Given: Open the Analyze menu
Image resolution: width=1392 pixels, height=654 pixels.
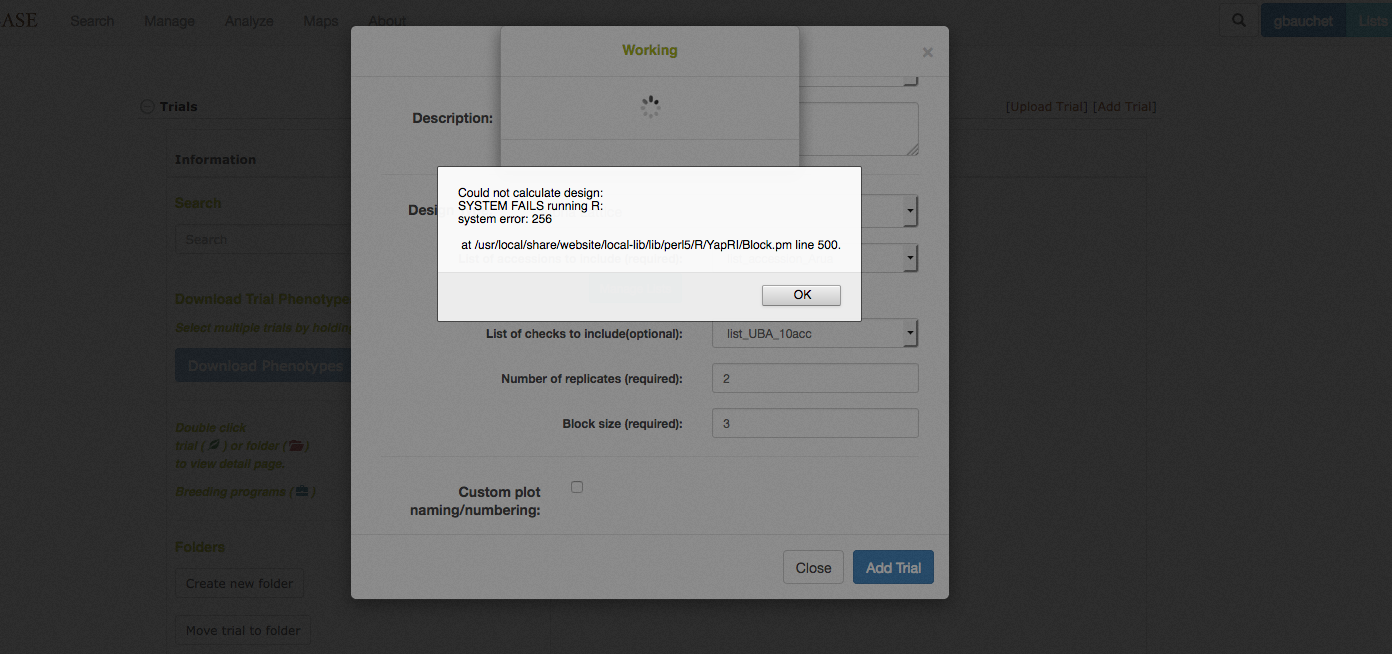Looking at the screenshot, I should point(249,21).
